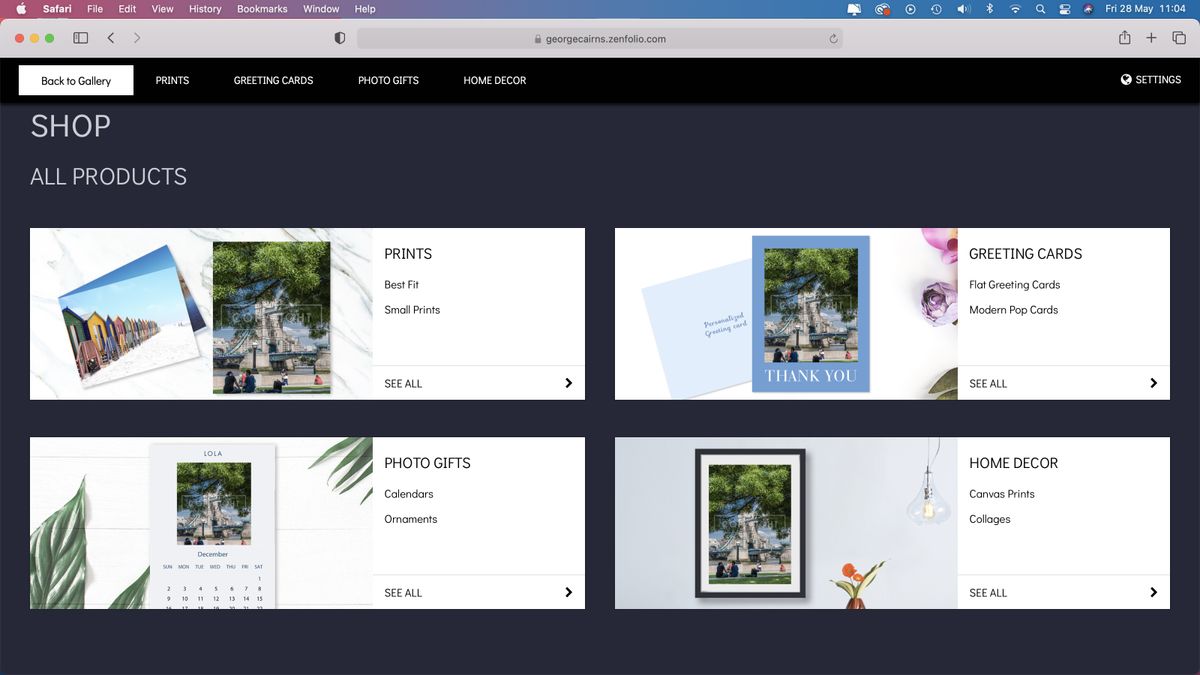Image resolution: width=1200 pixels, height=675 pixels.
Task: Expand SEE ALL chevron under PRINTS
Action: coord(568,383)
